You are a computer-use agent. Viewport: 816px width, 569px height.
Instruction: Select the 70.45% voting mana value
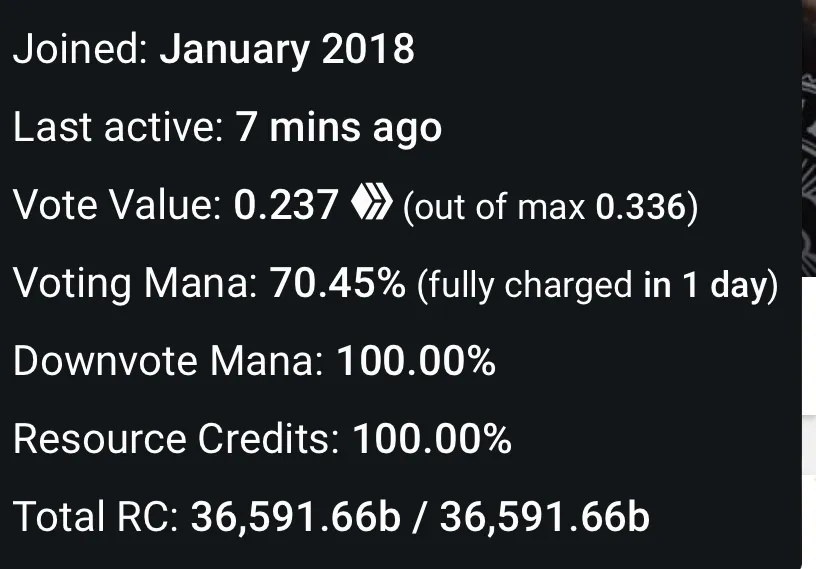[x=339, y=284]
